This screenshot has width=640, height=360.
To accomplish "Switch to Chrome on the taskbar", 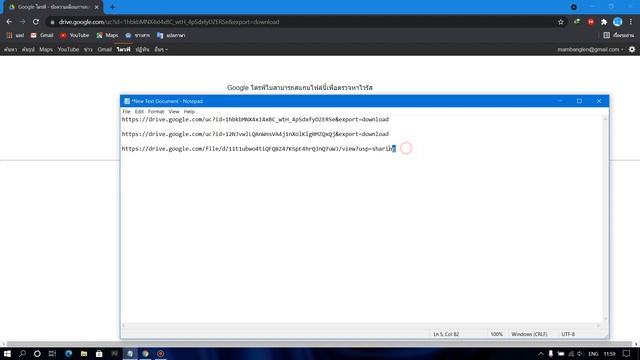I will point(145,353).
